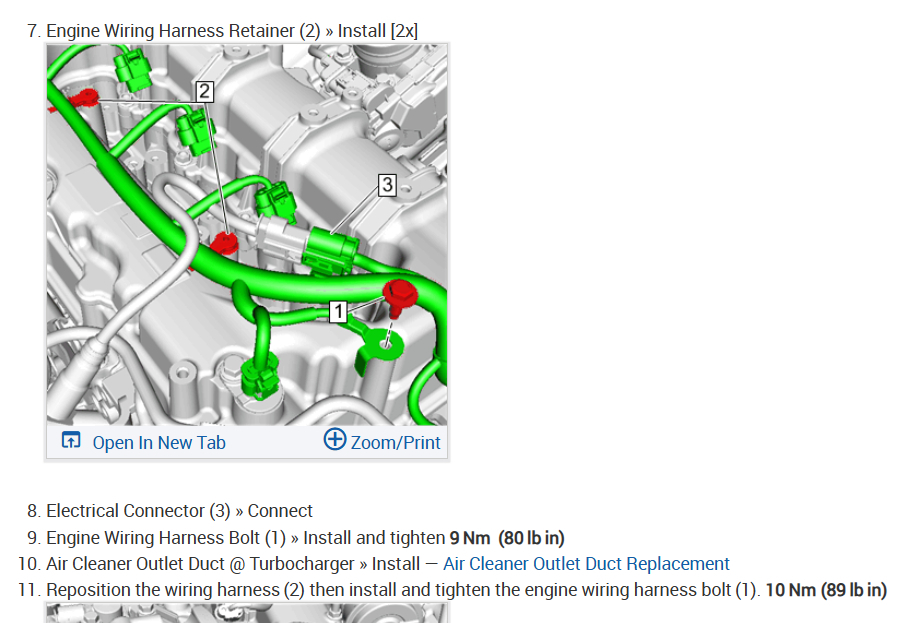Click the red harness bolt near callout 1
Image resolution: width=909 pixels, height=623 pixels.
click(x=399, y=297)
